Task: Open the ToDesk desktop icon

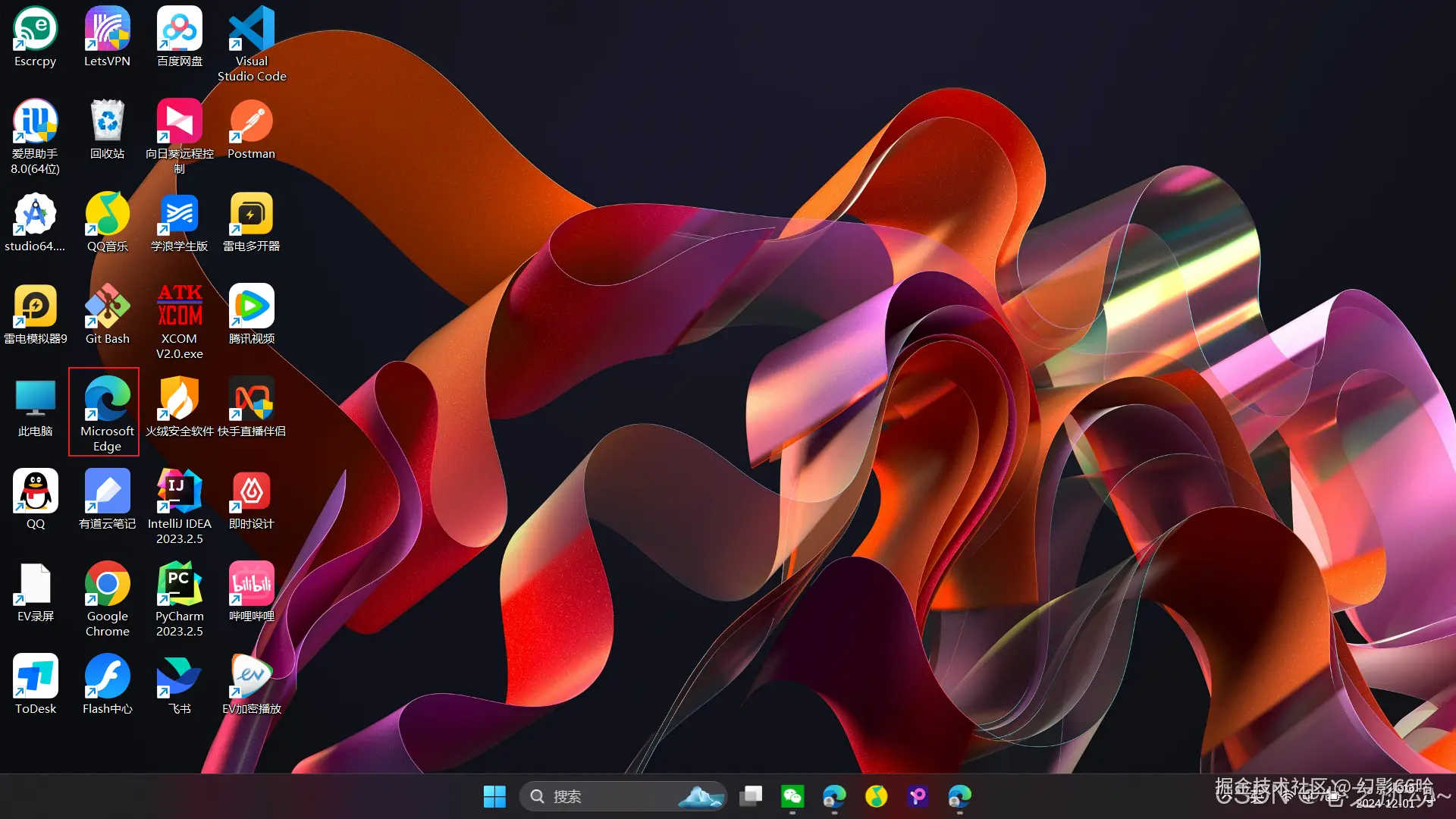Action: coord(35,677)
